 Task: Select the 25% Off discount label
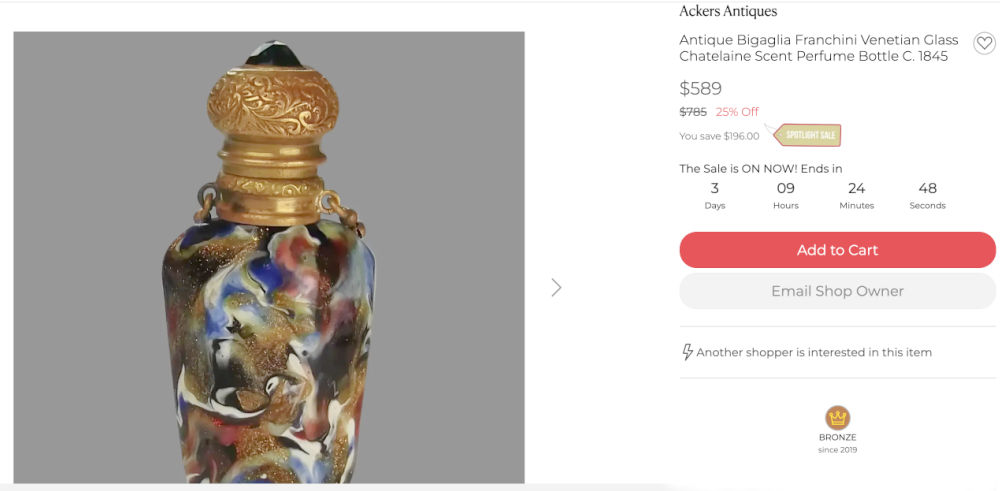coord(737,112)
